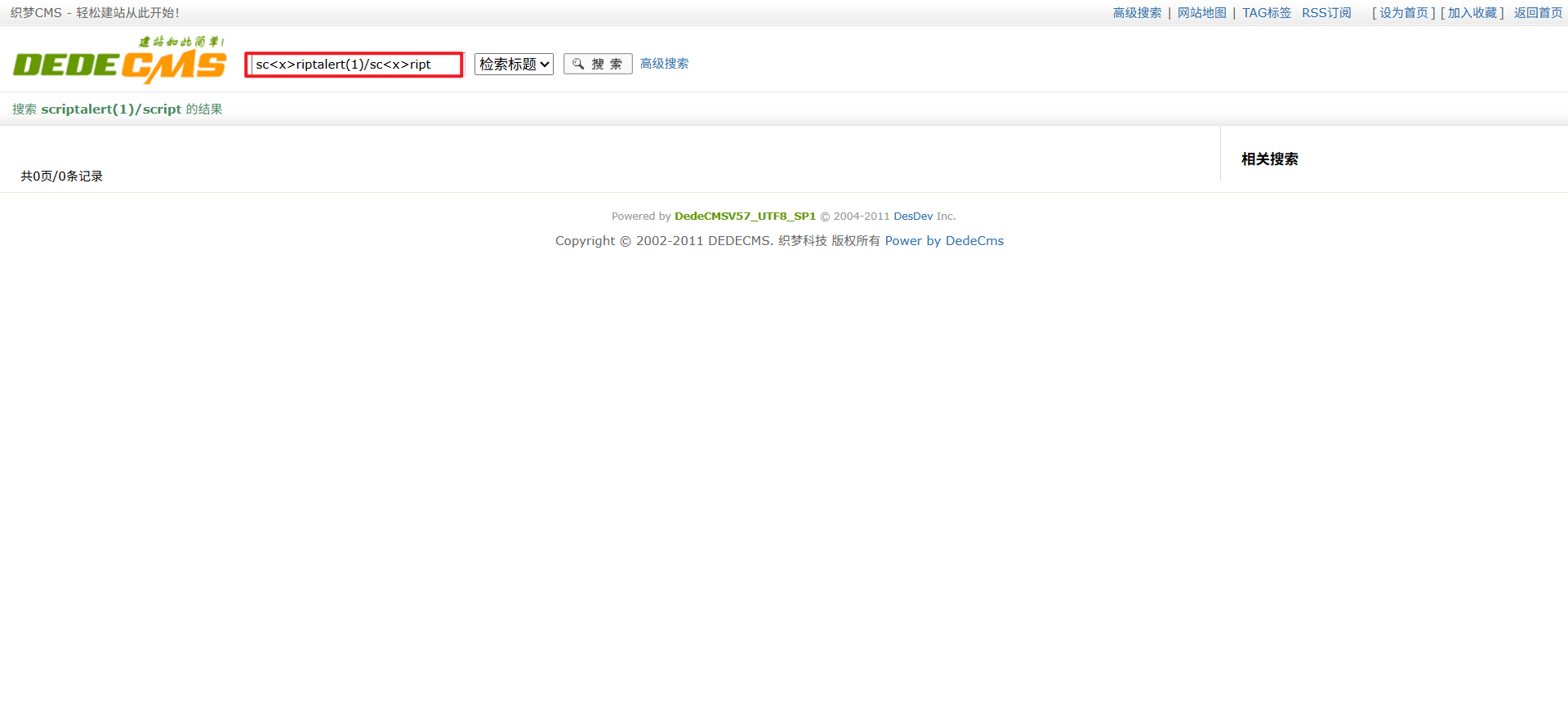Click the 相关搜索 heading
Image resolution: width=1568 pixels, height=710 pixels.
[1270, 159]
